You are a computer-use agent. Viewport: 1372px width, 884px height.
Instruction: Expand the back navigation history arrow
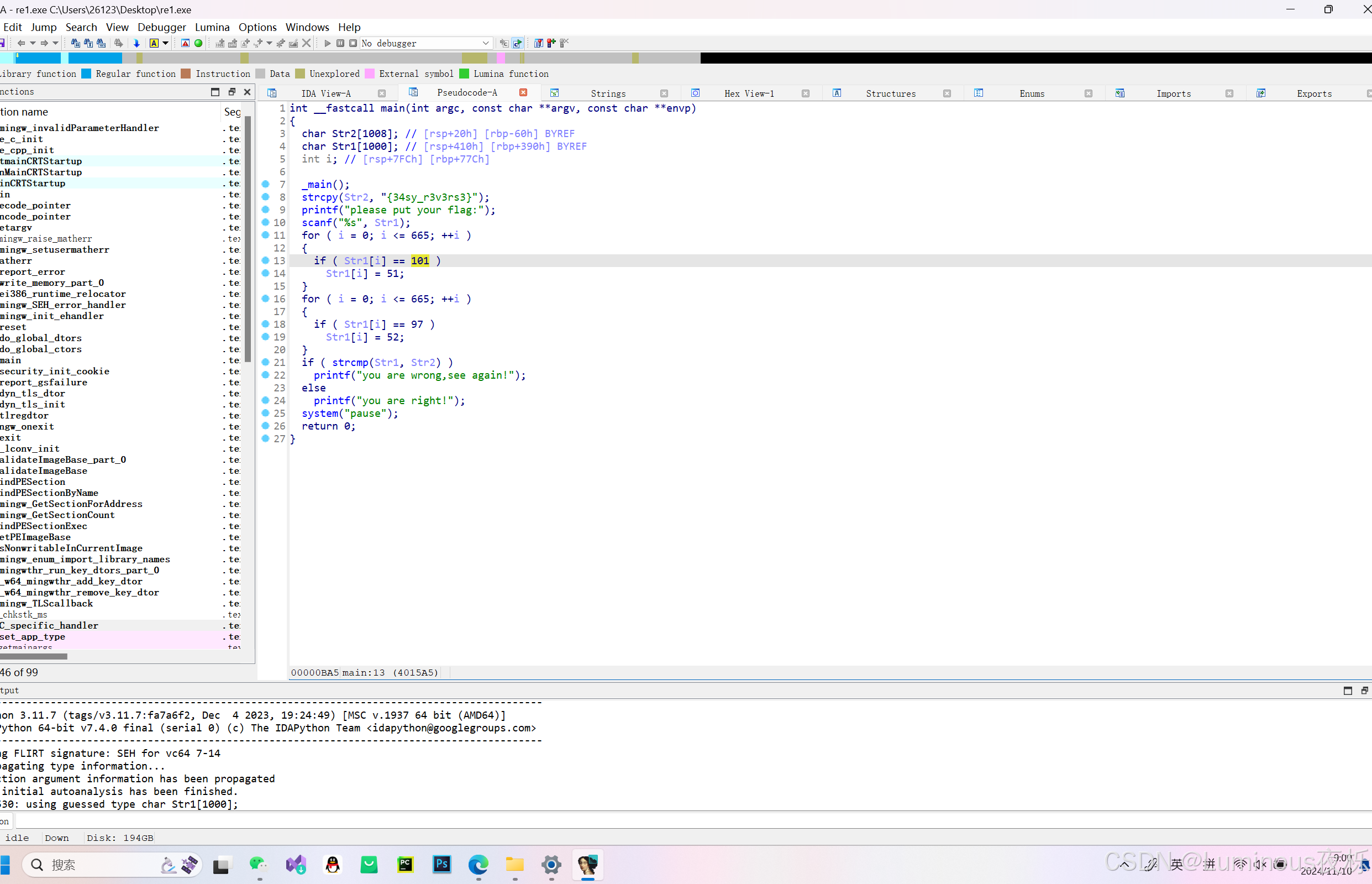click(33, 43)
